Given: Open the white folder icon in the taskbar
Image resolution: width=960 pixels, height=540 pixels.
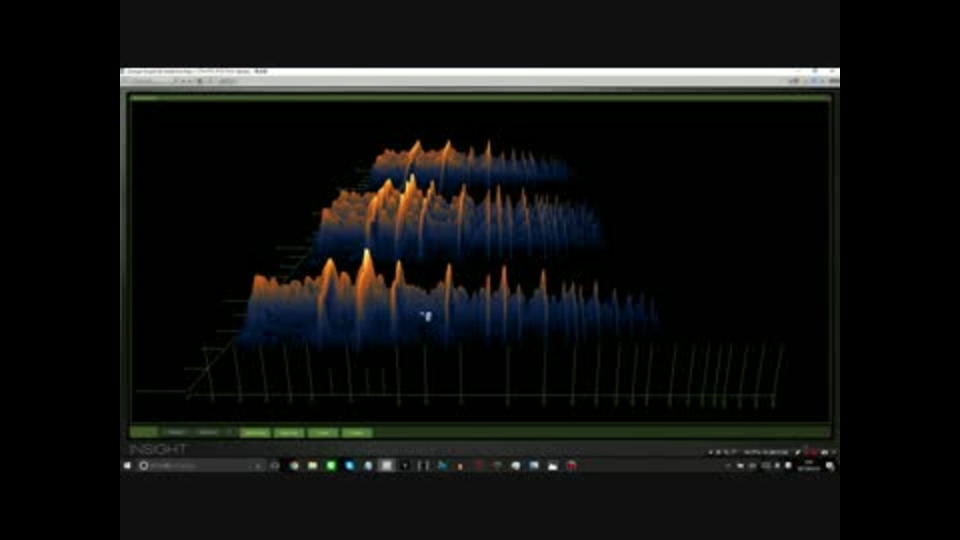Looking at the screenshot, I should click(553, 466).
